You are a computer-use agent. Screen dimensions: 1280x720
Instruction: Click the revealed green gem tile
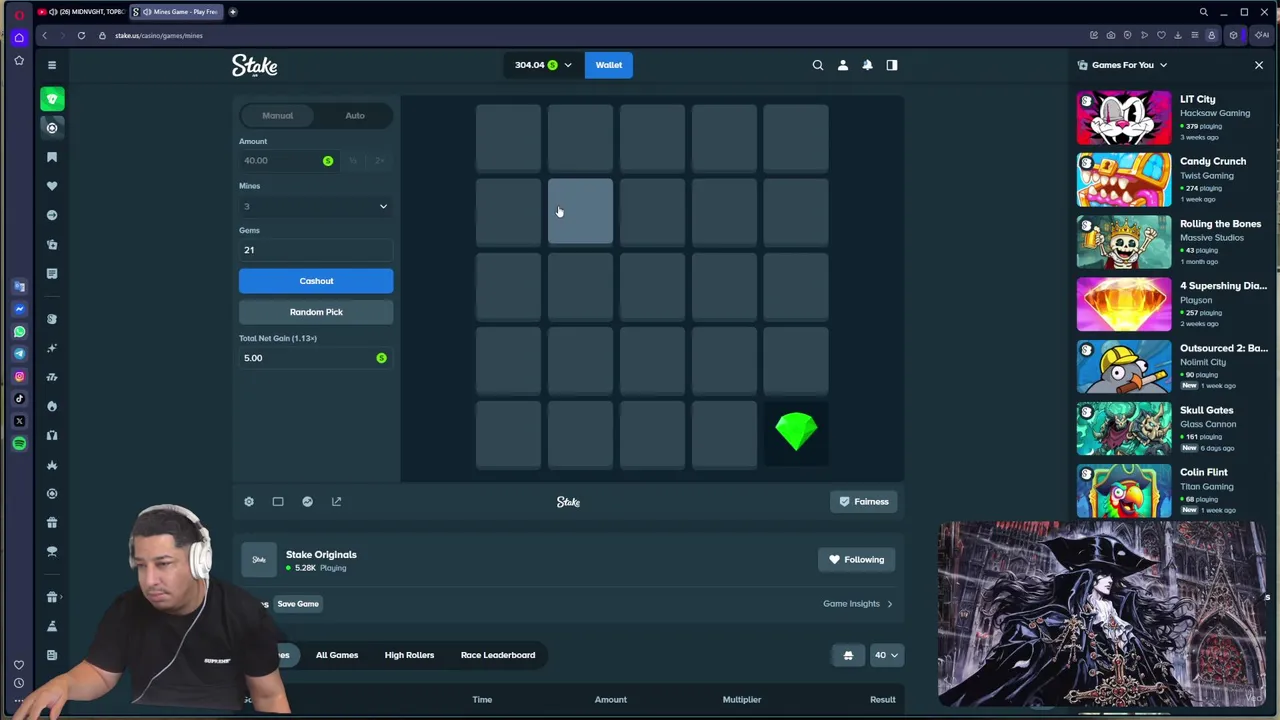[796, 433]
